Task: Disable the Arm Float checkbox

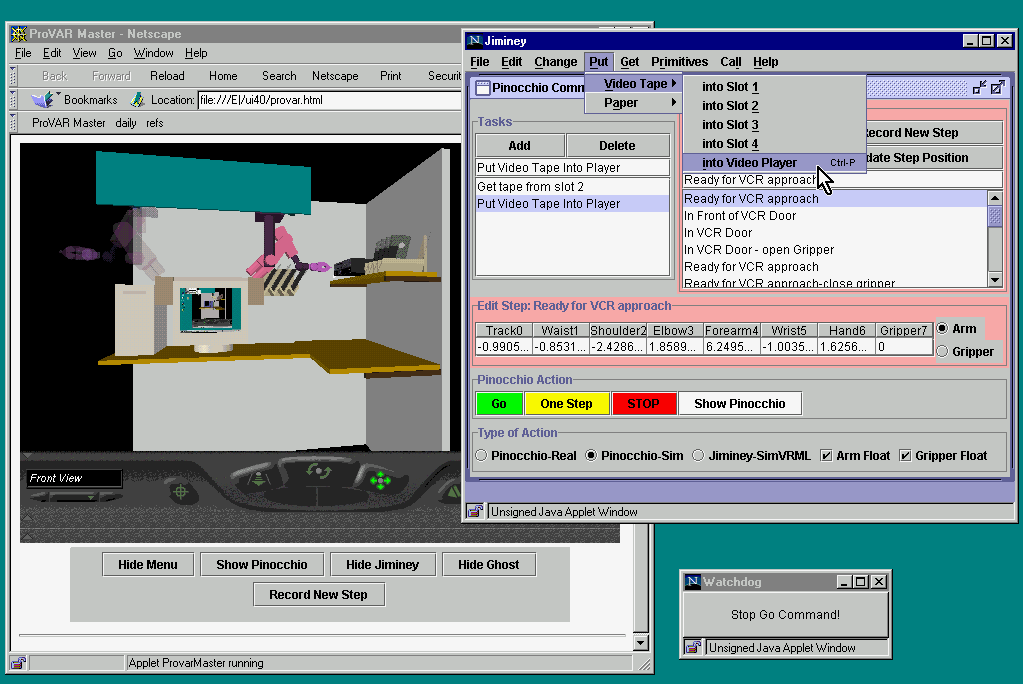Action: [826, 456]
